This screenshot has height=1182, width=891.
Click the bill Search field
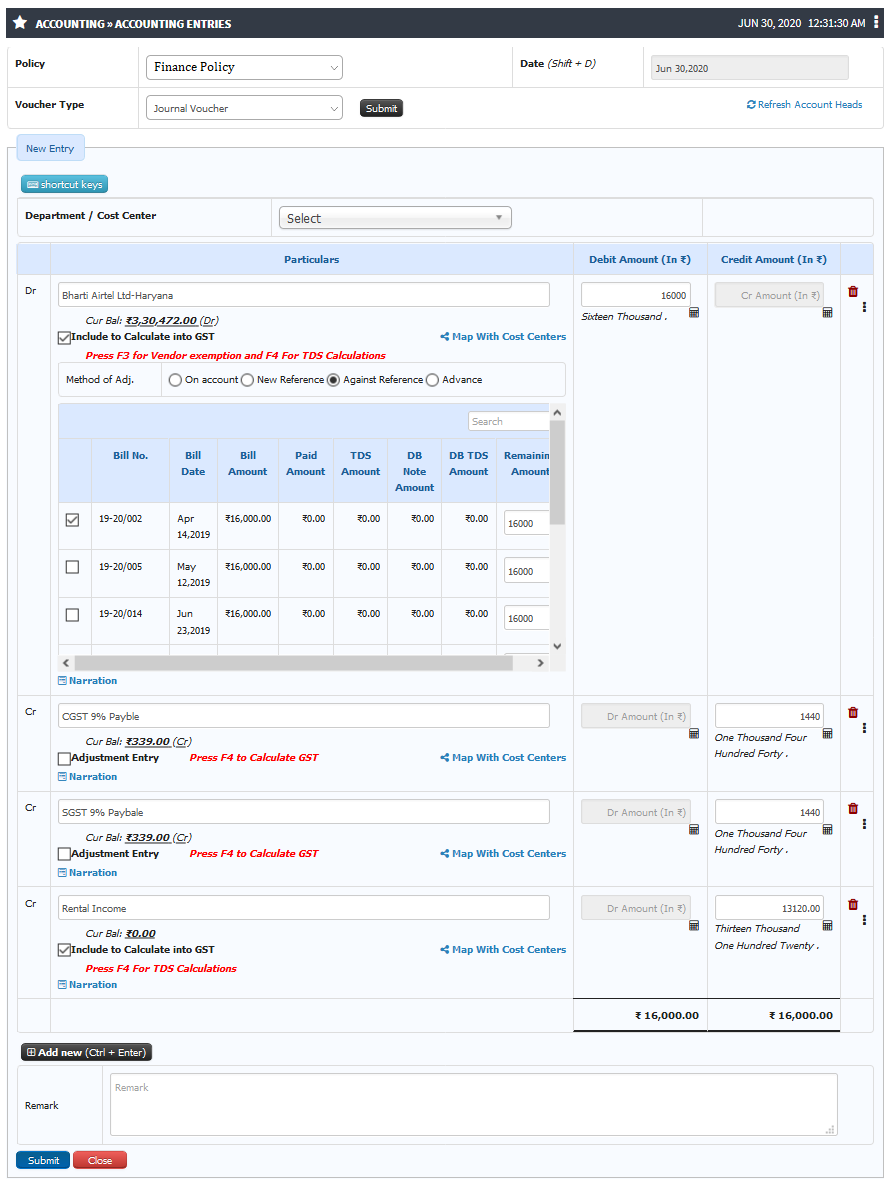click(509, 421)
